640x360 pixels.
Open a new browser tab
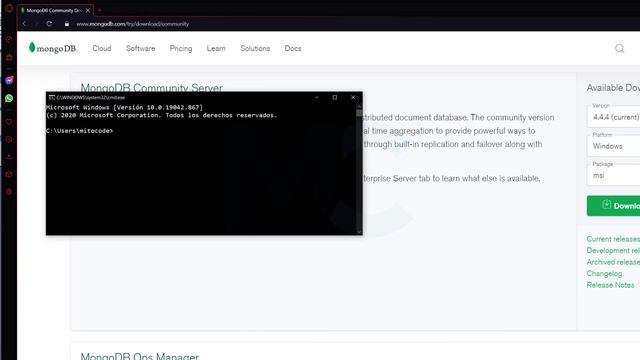coord(100,10)
